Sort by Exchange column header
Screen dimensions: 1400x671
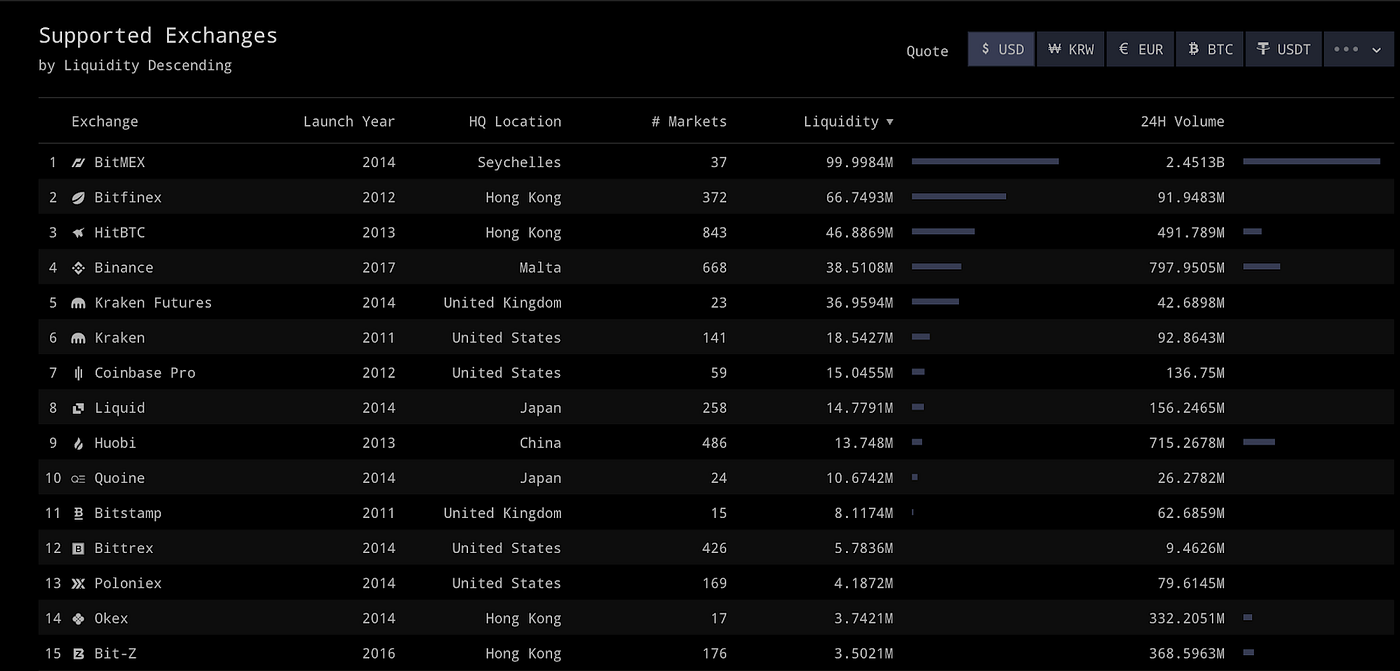104,121
